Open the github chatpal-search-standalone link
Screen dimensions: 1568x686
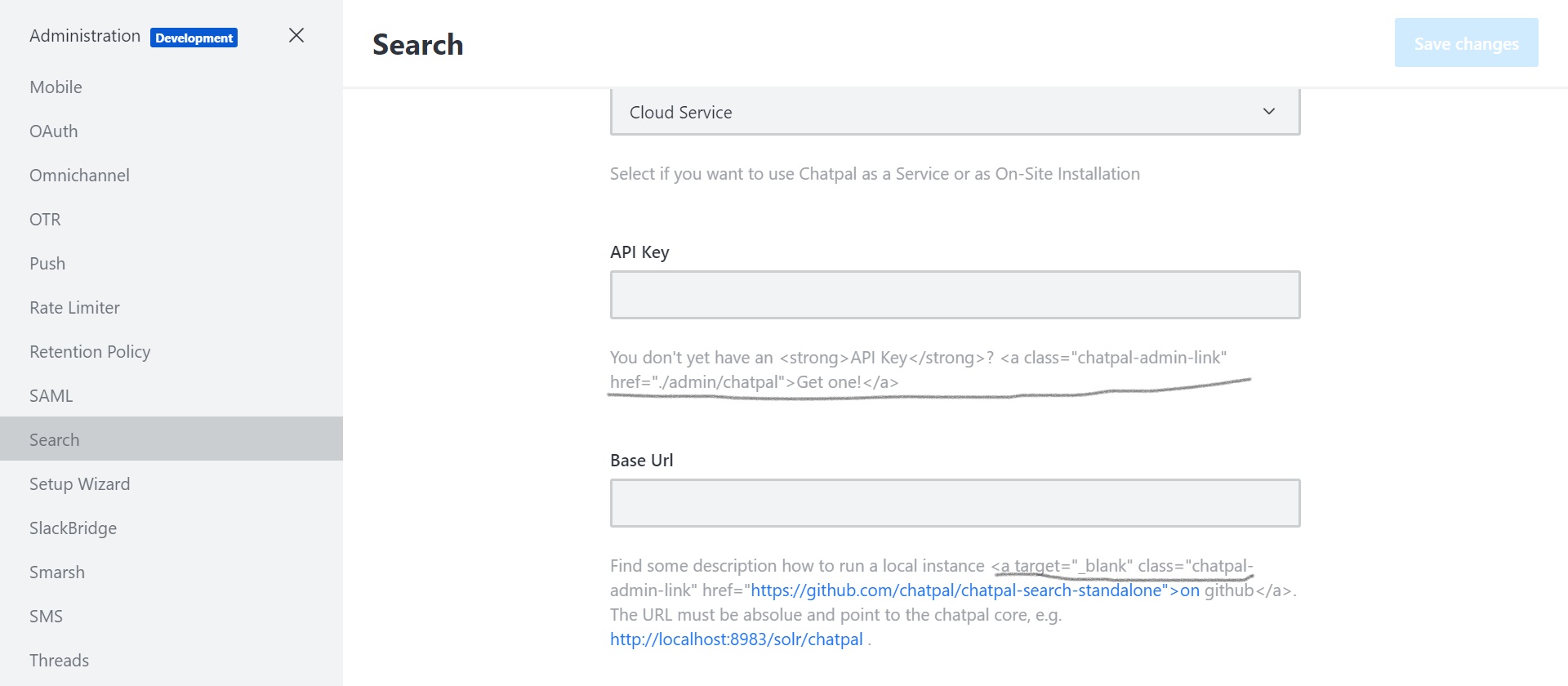[975, 590]
